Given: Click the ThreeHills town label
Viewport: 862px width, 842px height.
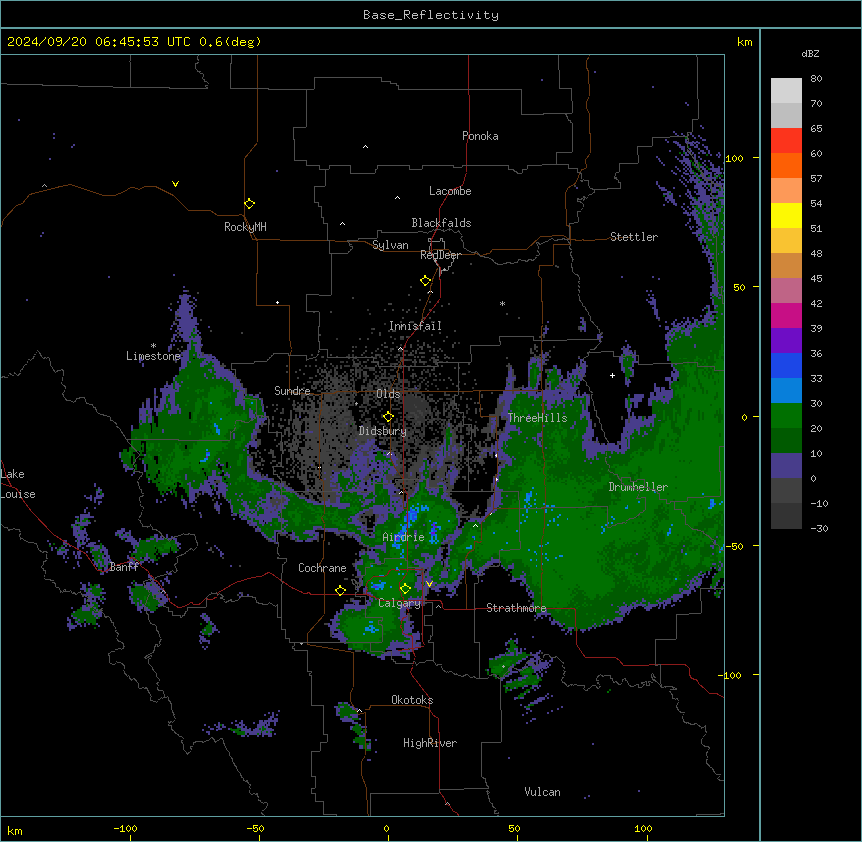Looking at the screenshot, I should (537, 418).
